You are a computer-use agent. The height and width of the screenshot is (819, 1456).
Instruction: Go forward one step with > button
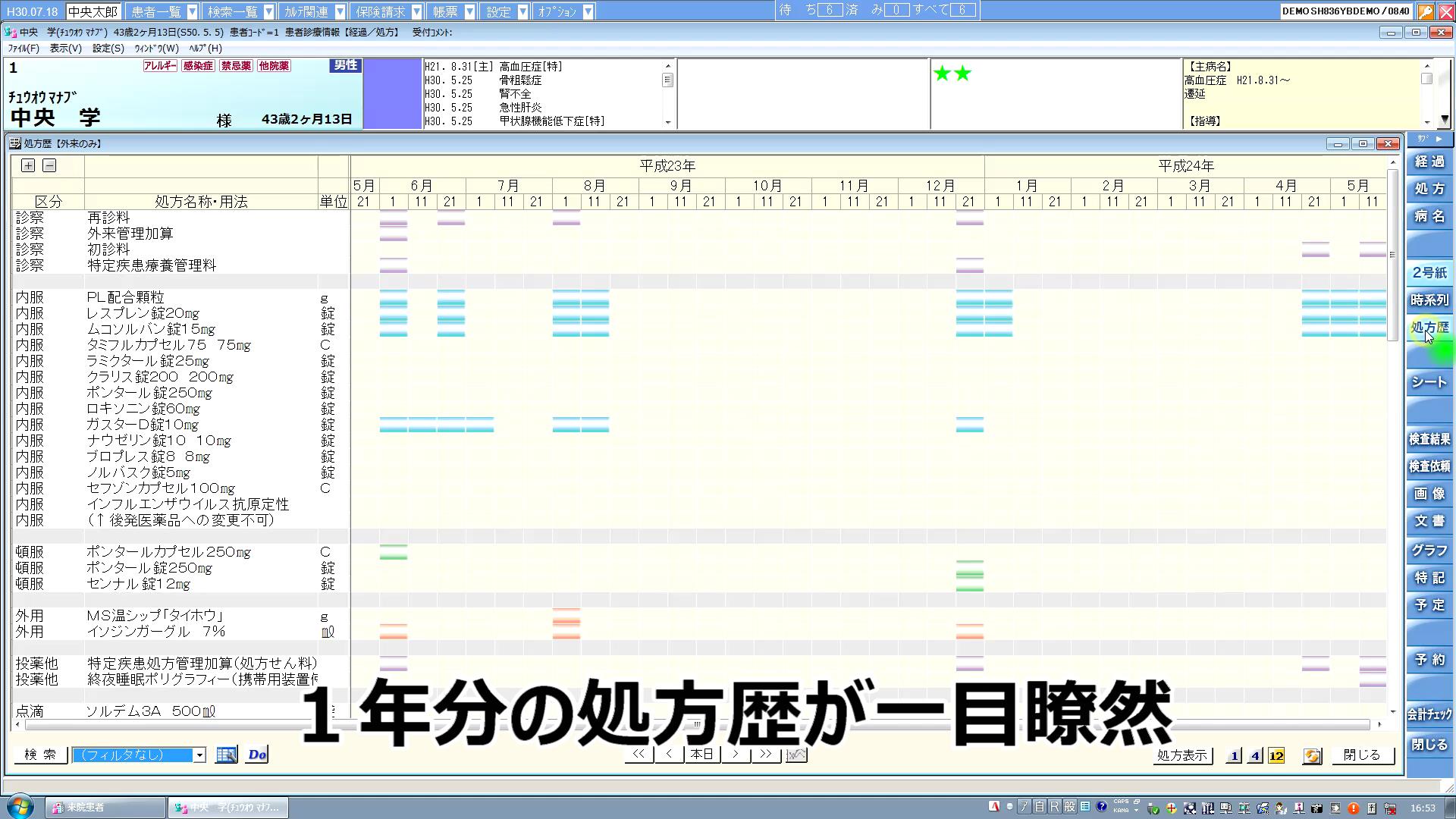tap(736, 755)
